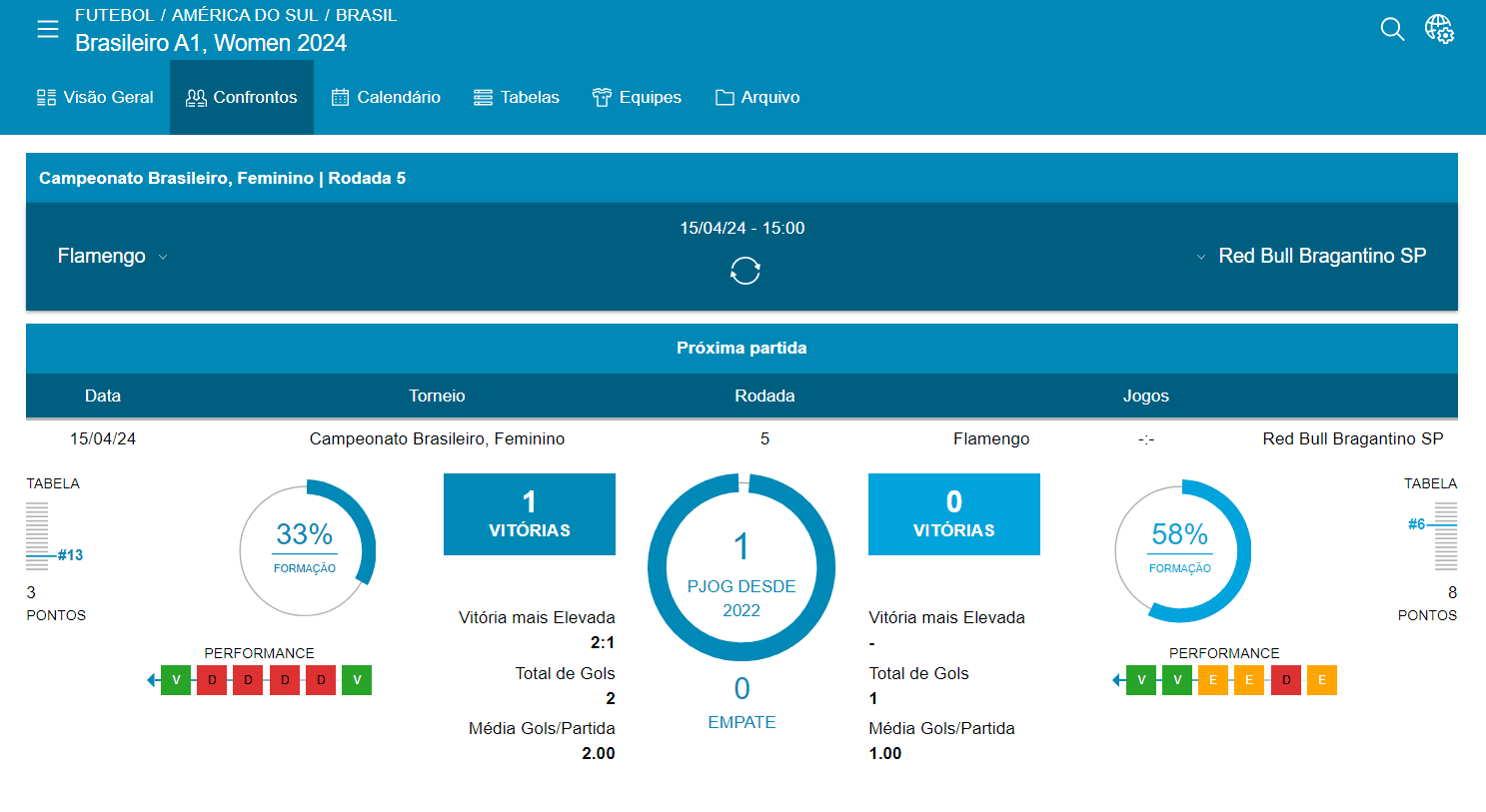The width and height of the screenshot is (1486, 812).
Task: Click the arrow beside Red Bull Bragantino's performance strip
Action: pyautogui.click(x=1117, y=680)
